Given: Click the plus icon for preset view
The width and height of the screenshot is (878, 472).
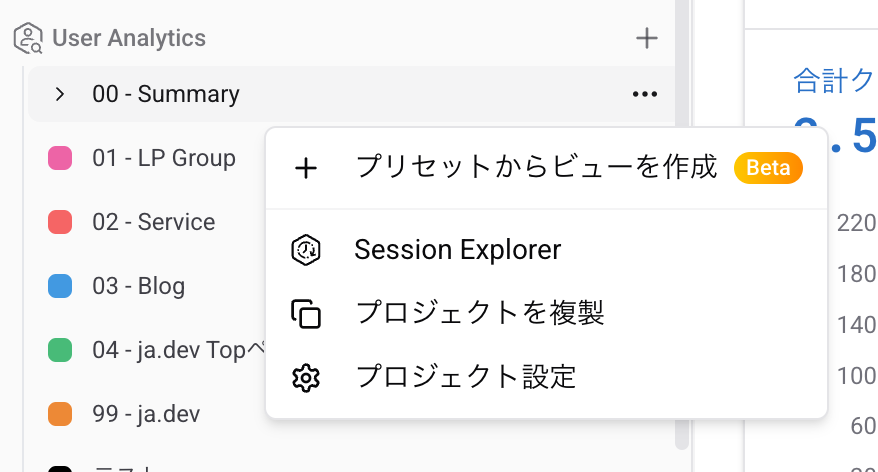Looking at the screenshot, I should pos(306,168).
